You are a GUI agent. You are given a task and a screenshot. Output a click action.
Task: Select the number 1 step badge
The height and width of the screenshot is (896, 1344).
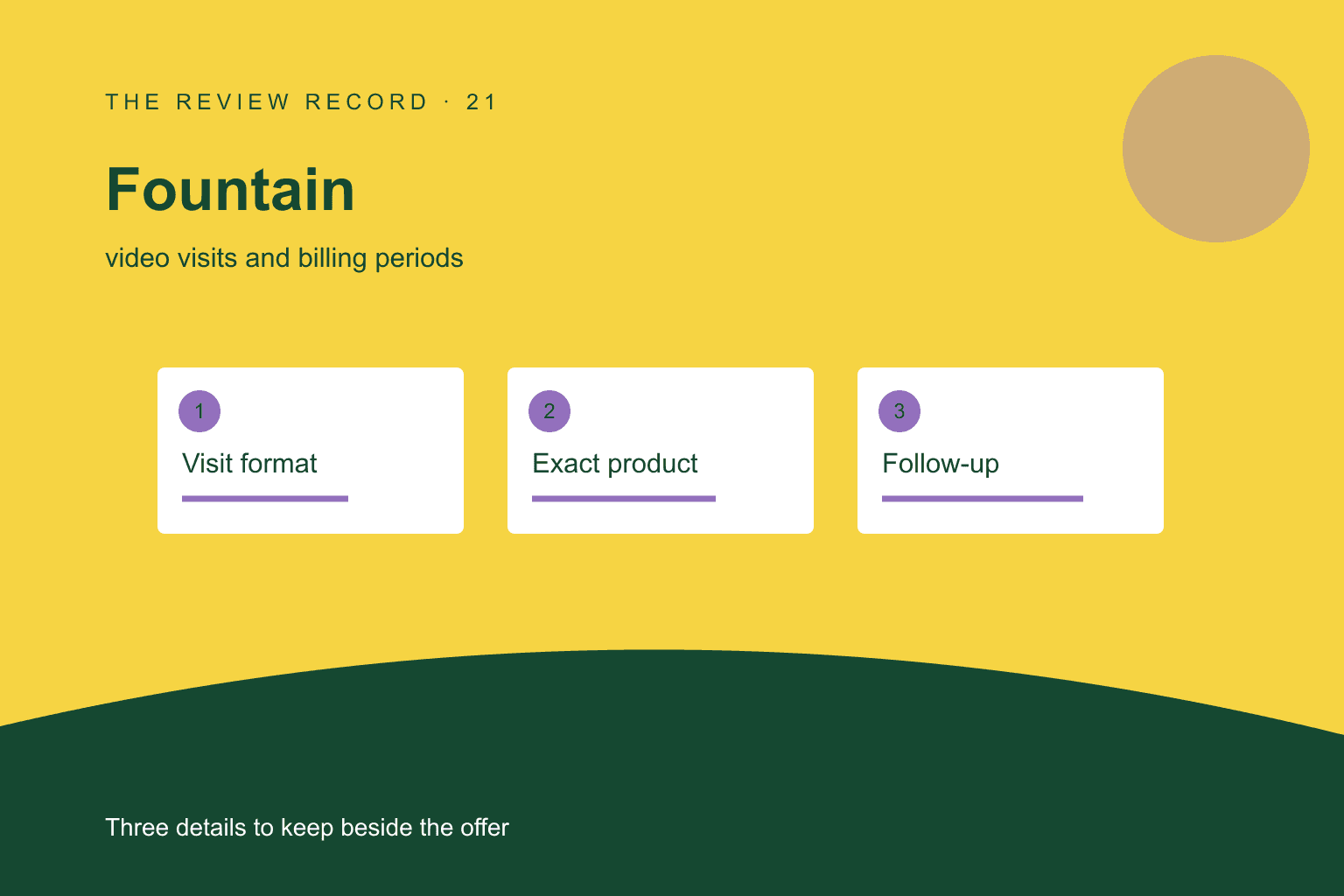[199, 411]
